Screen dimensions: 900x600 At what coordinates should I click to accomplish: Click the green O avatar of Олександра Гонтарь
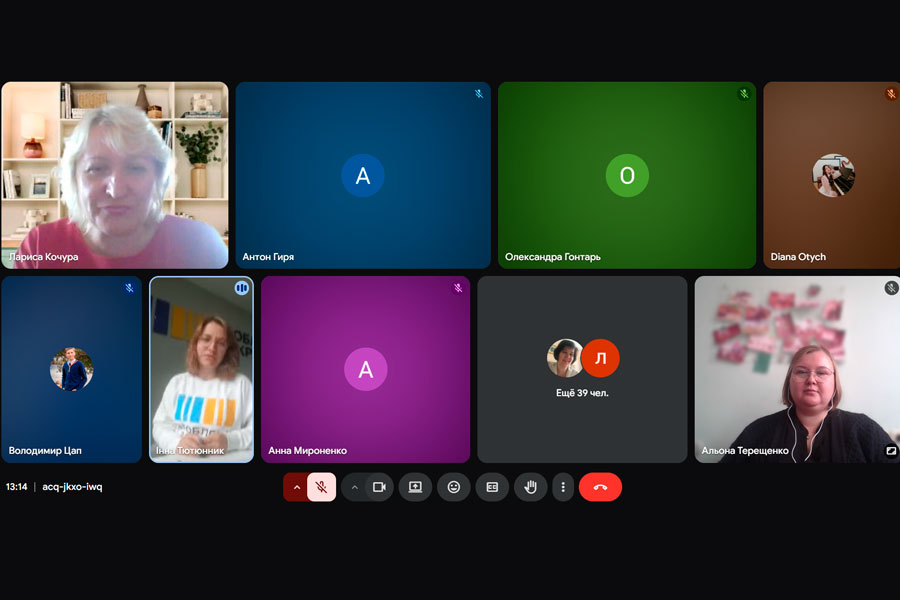(627, 175)
